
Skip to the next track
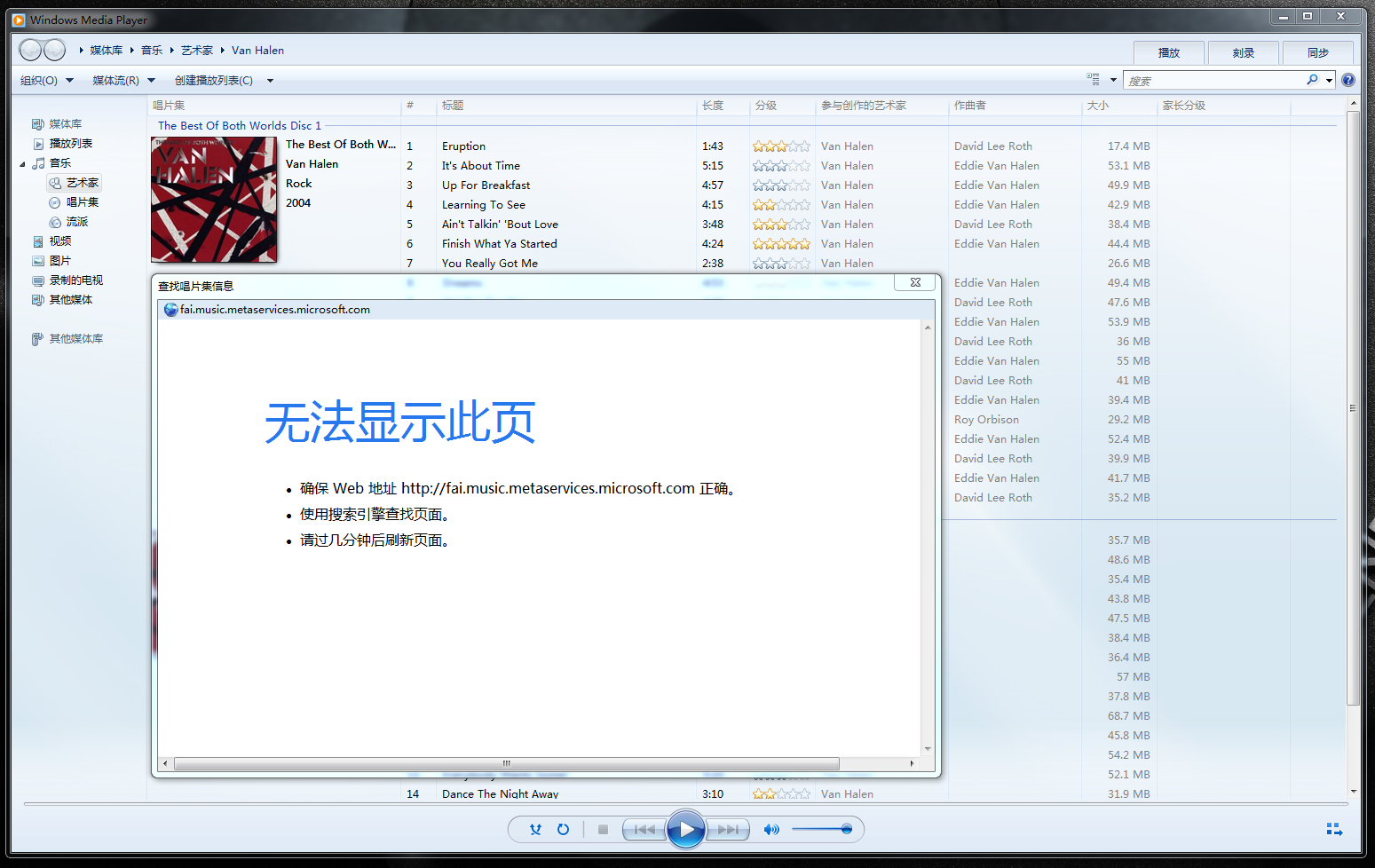728,829
